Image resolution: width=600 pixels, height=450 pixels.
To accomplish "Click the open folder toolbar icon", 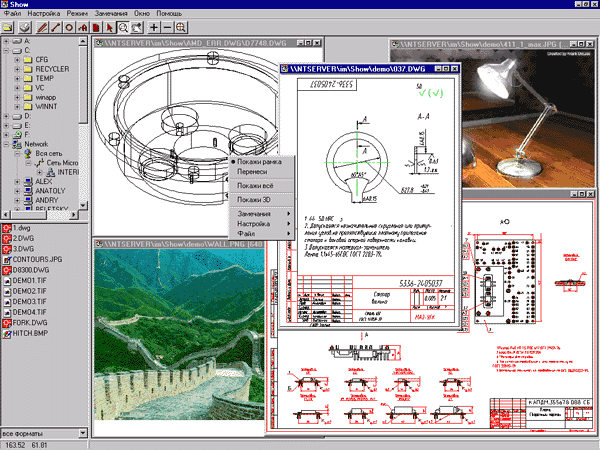I will [8, 28].
